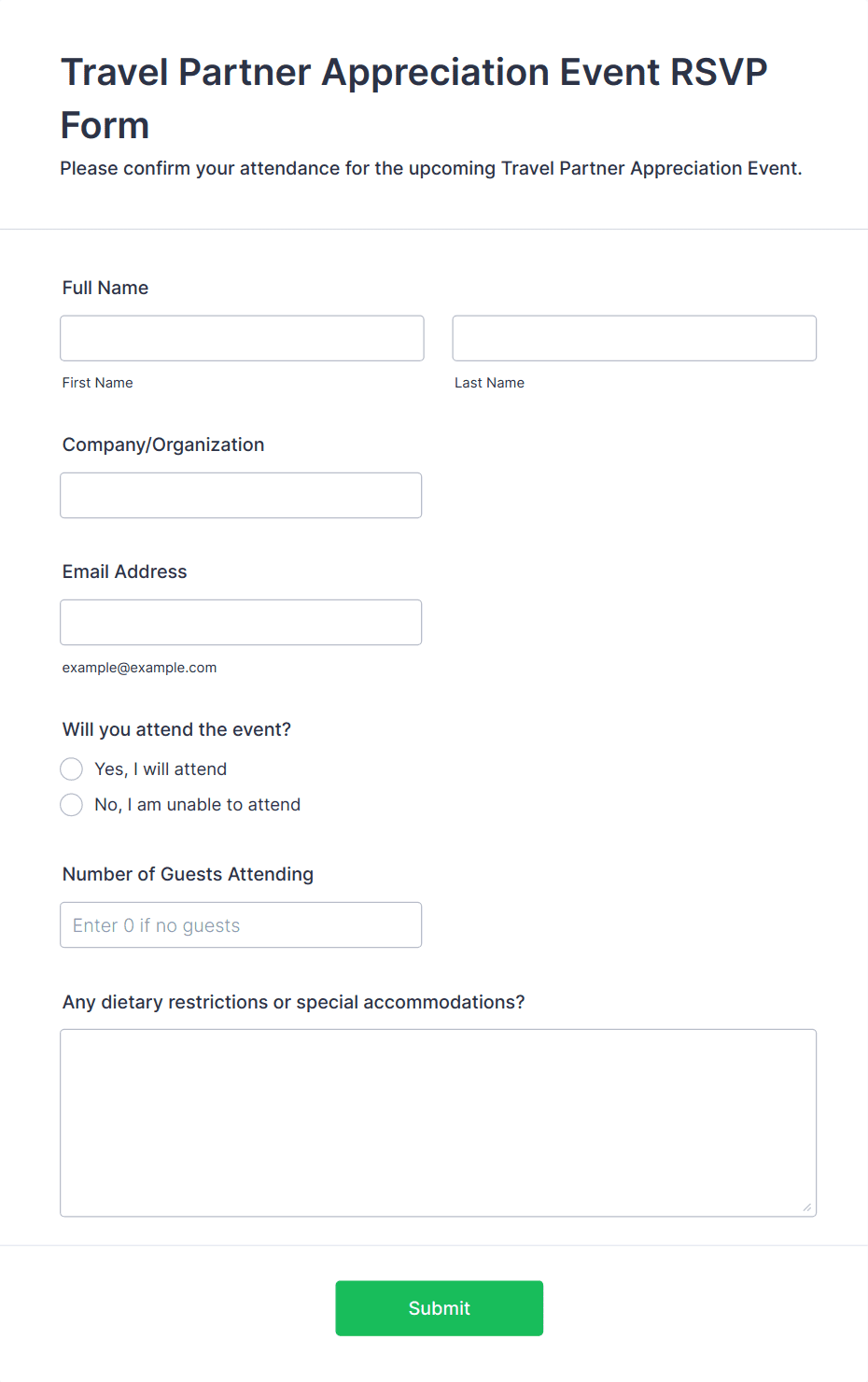Click the "Company/Organization" label
The height and width of the screenshot is (1382, 868).
pos(163,444)
